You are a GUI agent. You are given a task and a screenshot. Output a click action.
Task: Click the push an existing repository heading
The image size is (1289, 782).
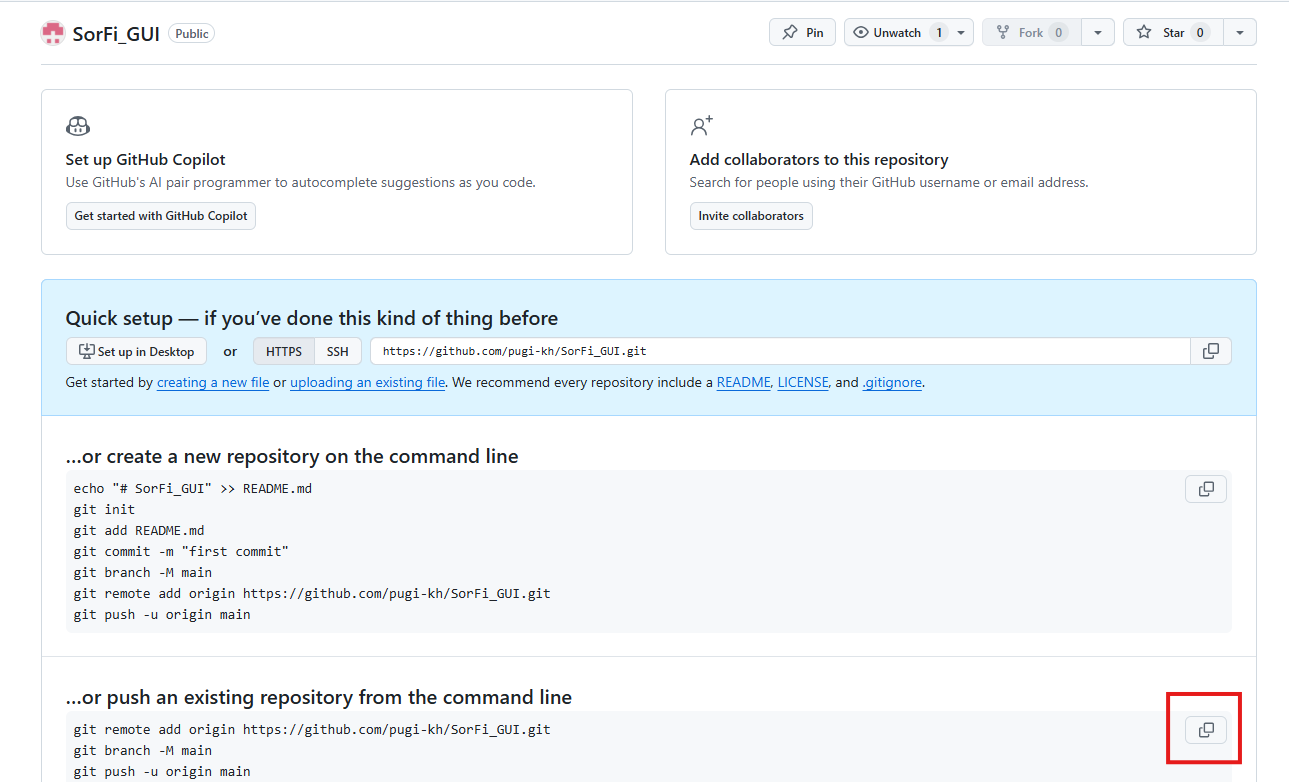point(319,697)
